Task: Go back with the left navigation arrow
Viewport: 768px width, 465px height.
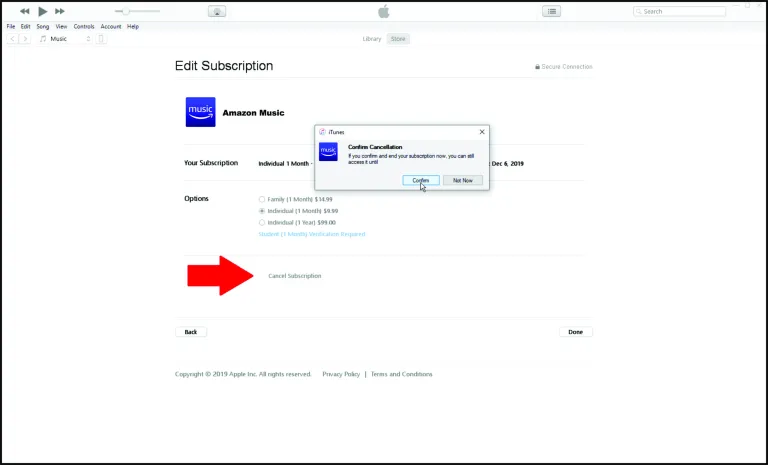Action: coord(13,39)
